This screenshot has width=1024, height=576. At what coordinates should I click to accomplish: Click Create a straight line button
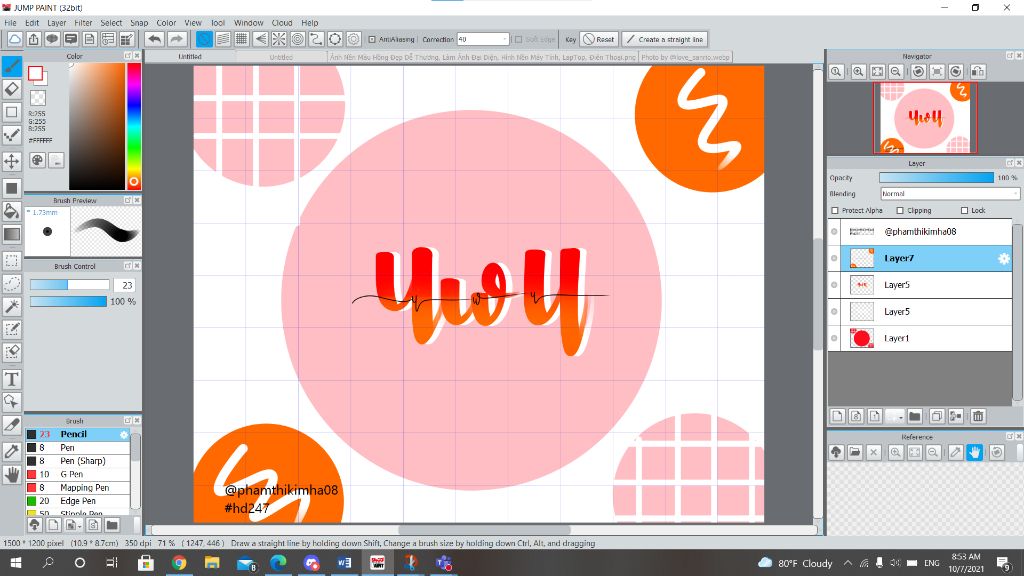click(665, 39)
